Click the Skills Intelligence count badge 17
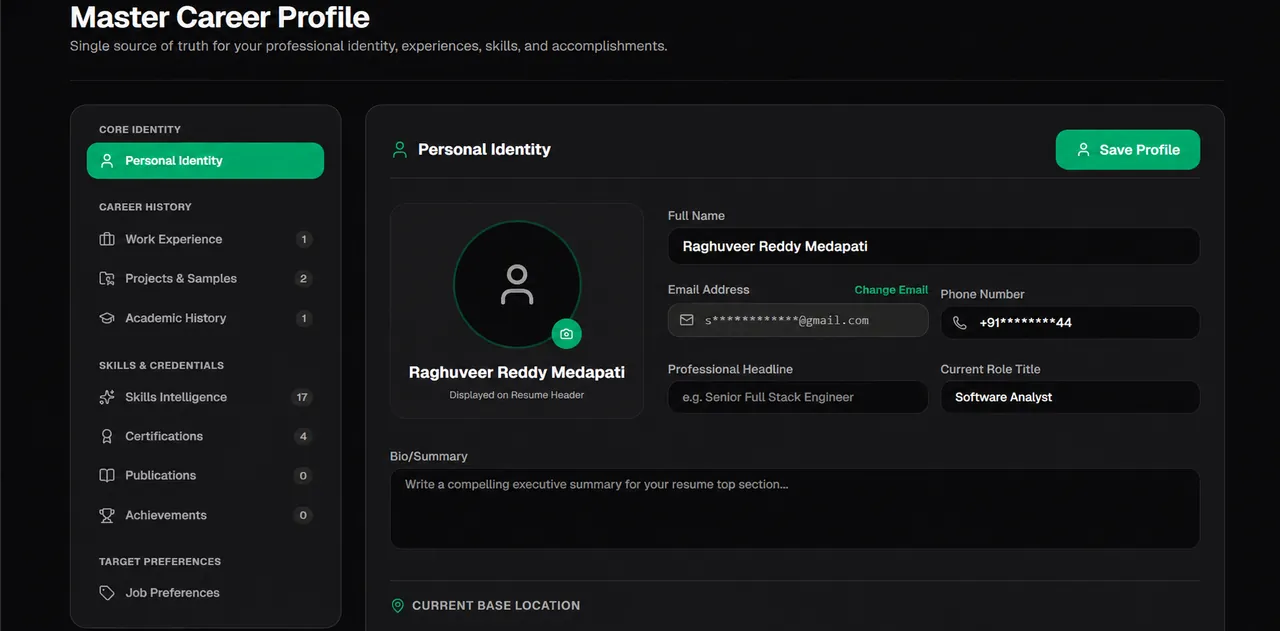 pos(302,397)
